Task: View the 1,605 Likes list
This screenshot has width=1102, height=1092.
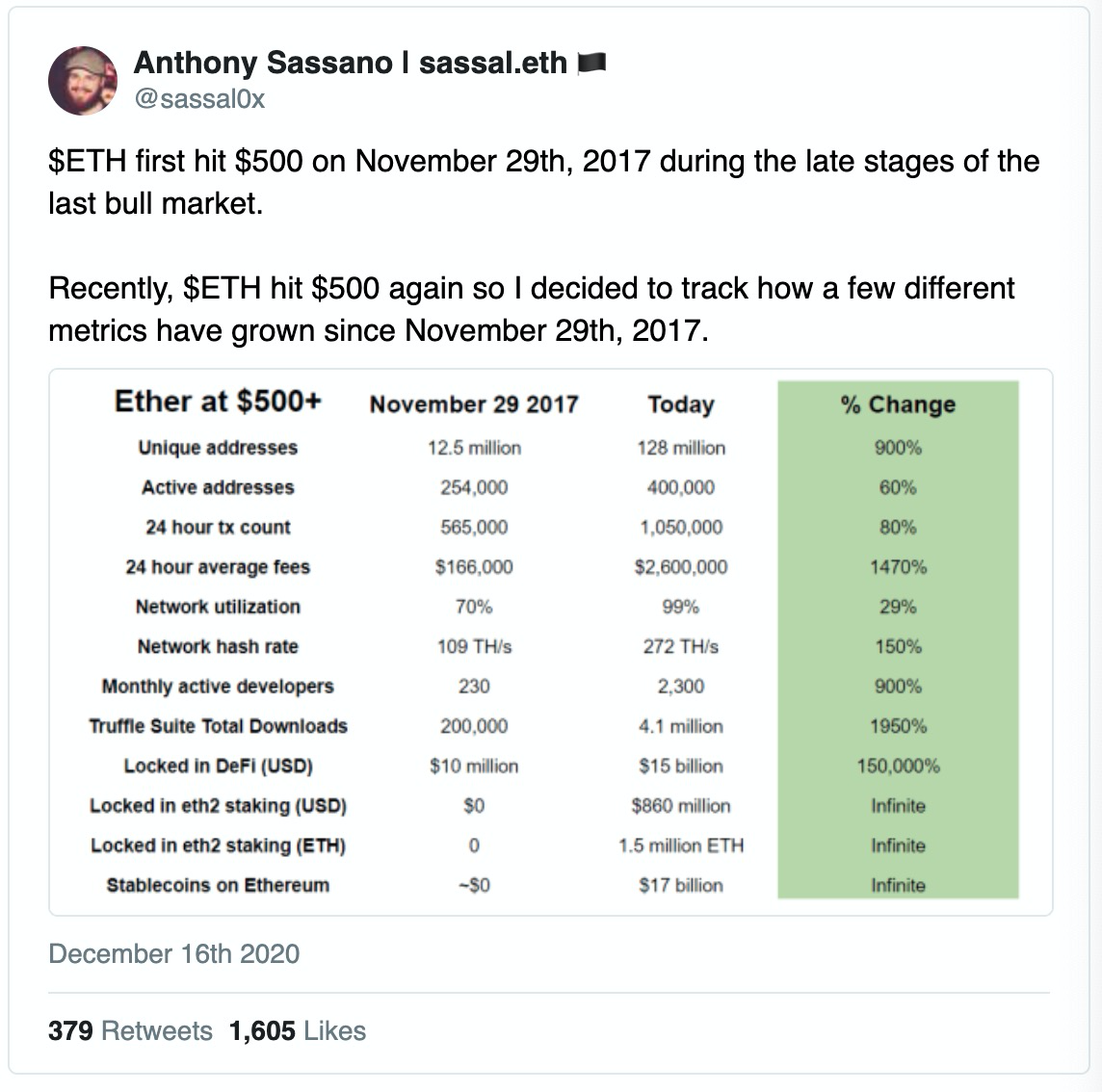Action: 298,1031
